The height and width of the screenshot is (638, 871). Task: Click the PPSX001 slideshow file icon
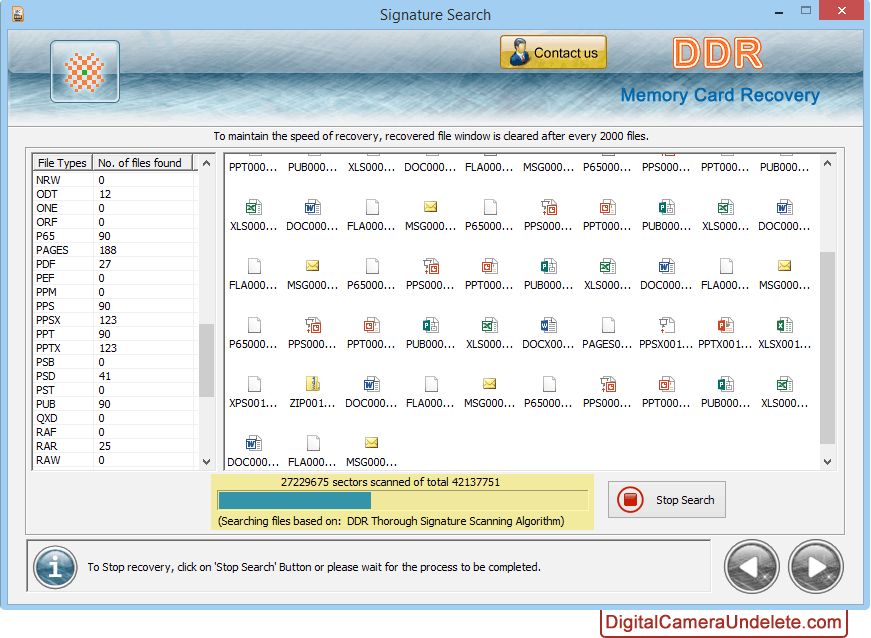[x=666, y=325]
